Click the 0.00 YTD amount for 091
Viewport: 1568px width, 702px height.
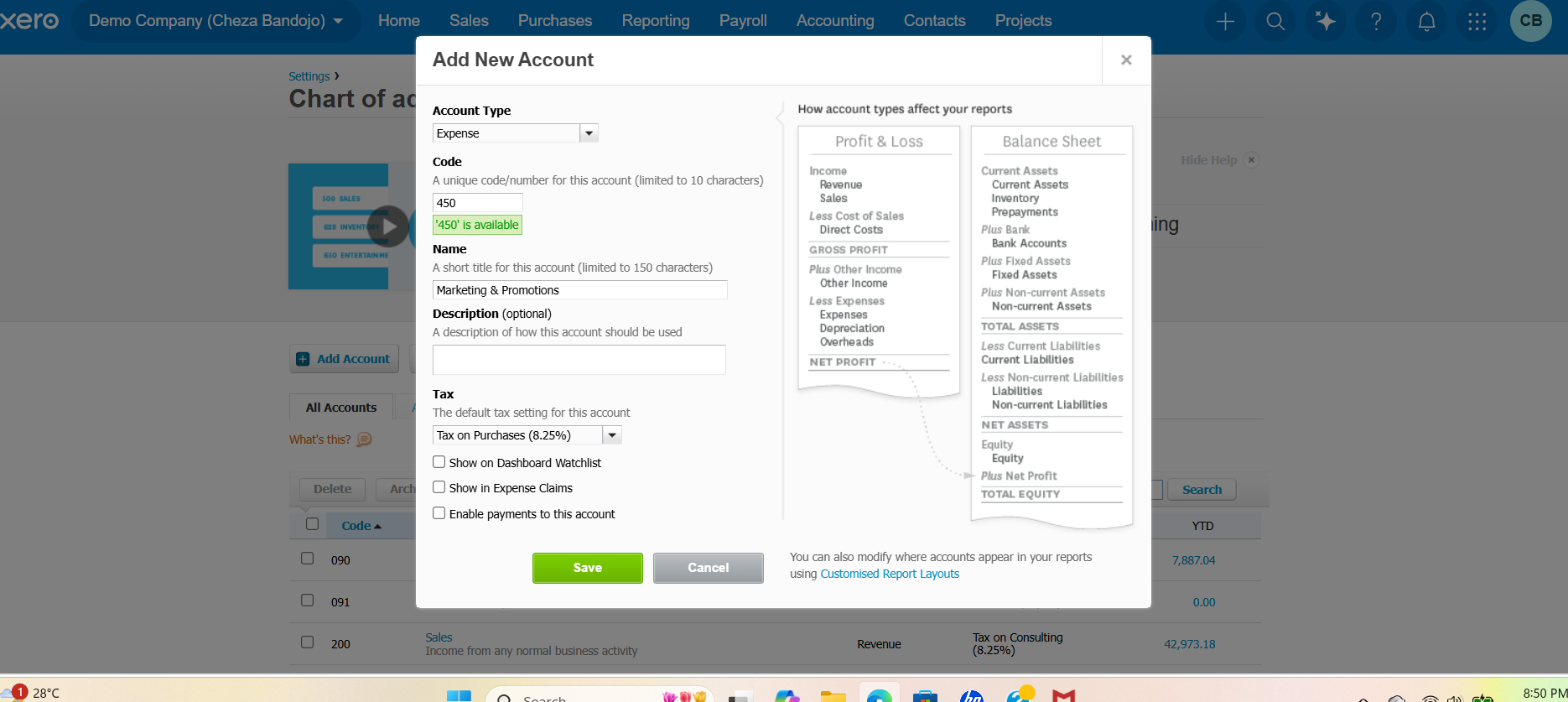point(1204,602)
